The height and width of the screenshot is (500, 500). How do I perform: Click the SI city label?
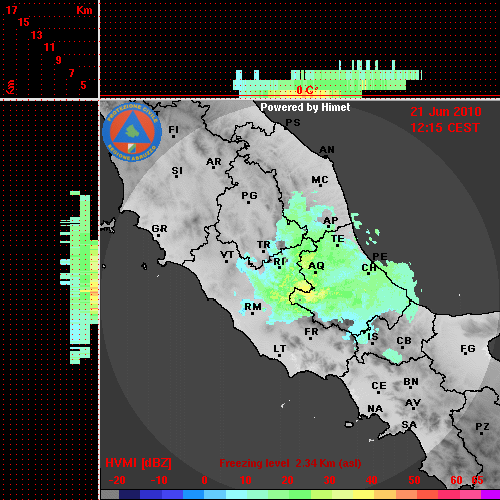tap(177, 171)
